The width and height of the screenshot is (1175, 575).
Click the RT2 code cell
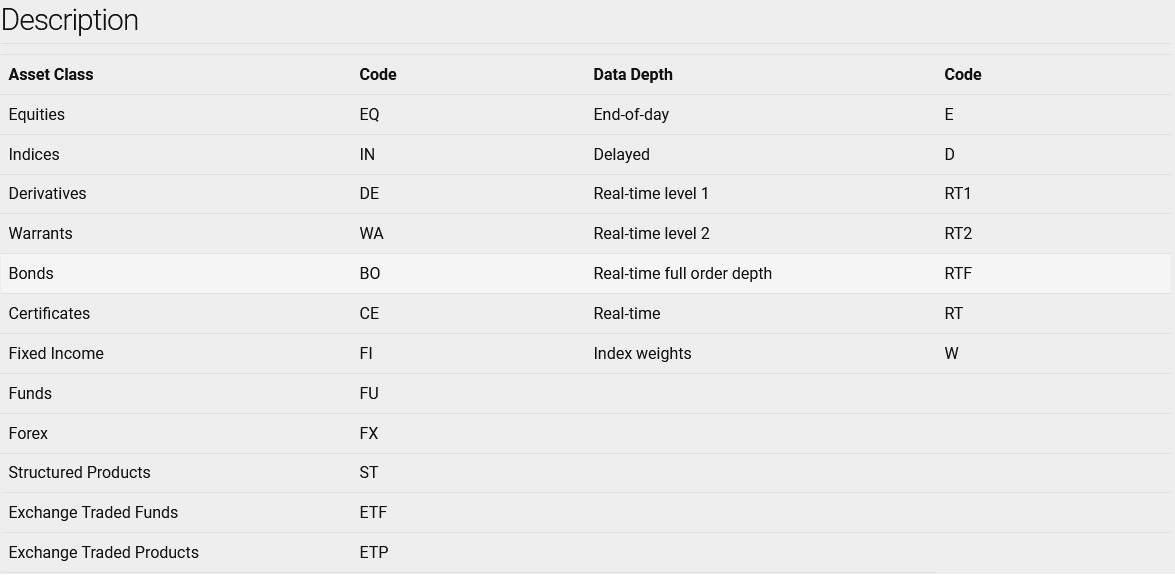958,233
